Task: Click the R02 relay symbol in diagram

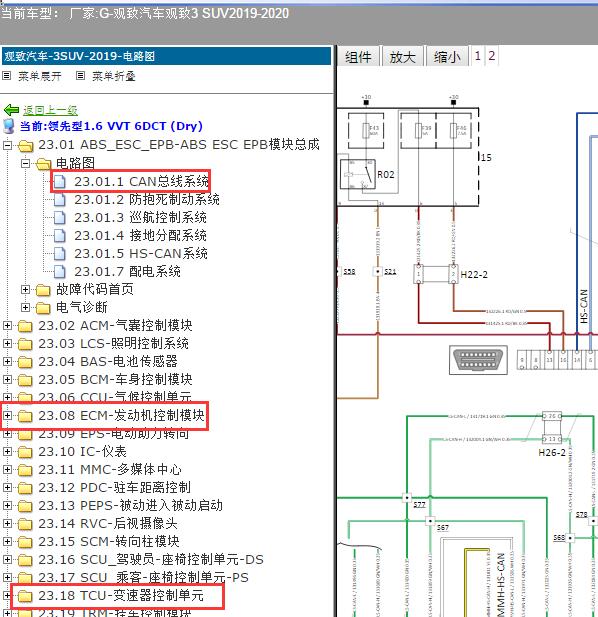Action: tap(358, 174)
